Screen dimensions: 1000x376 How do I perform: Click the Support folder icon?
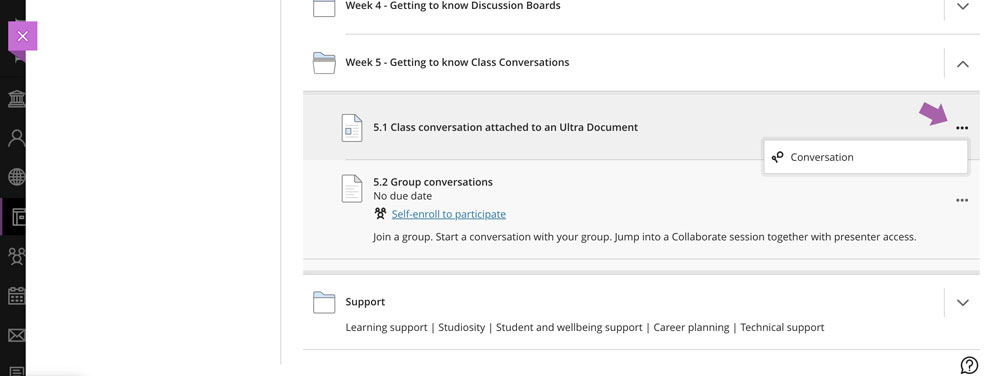(324, 302)
